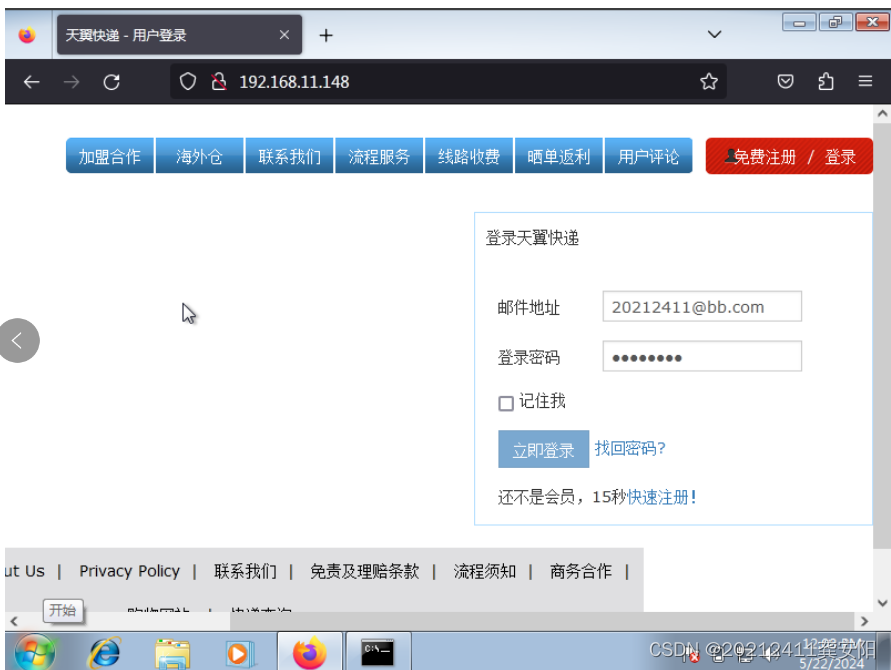Bookmark this page with the star icon

pos(709,82)
